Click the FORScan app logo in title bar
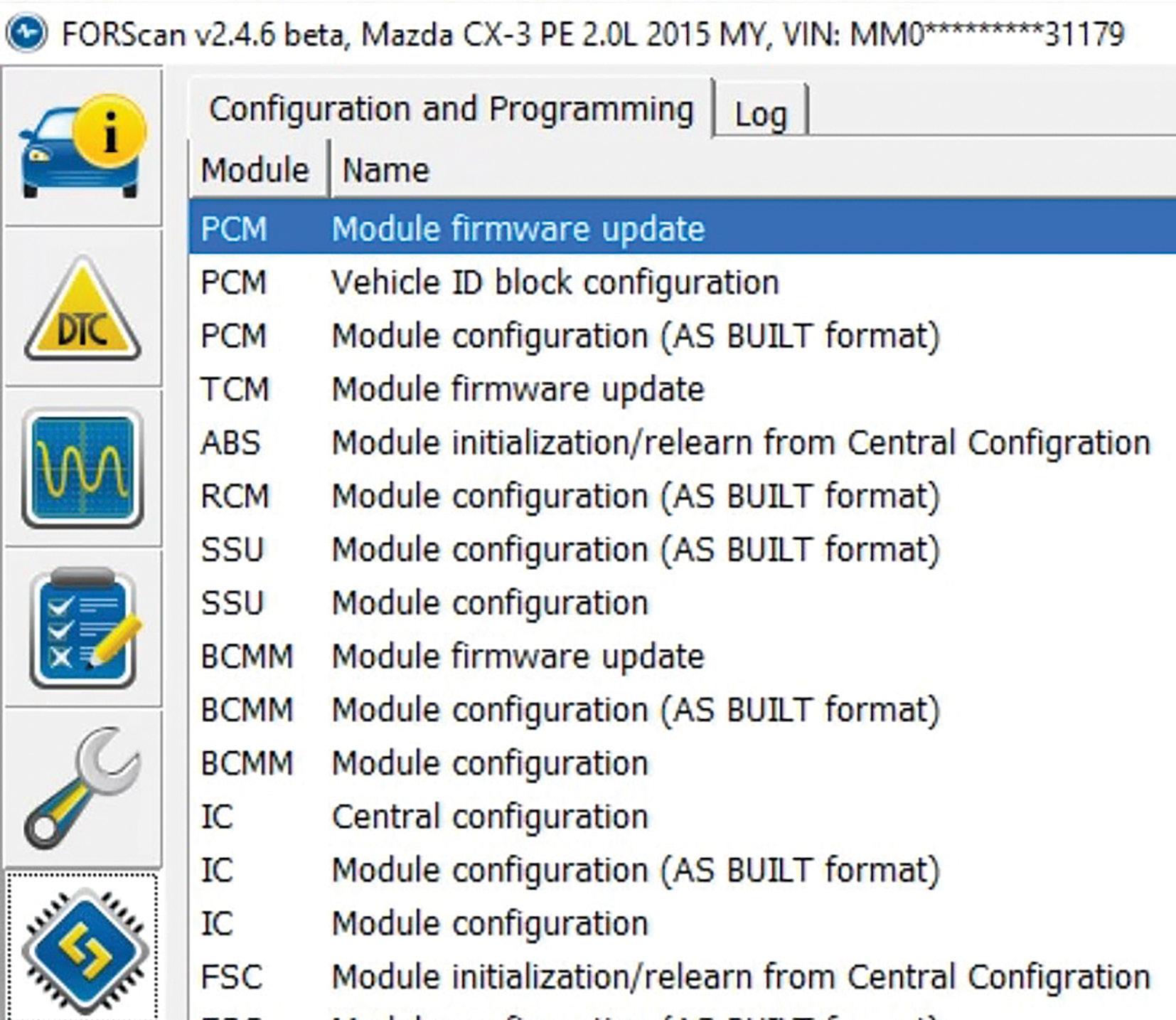 26,33
